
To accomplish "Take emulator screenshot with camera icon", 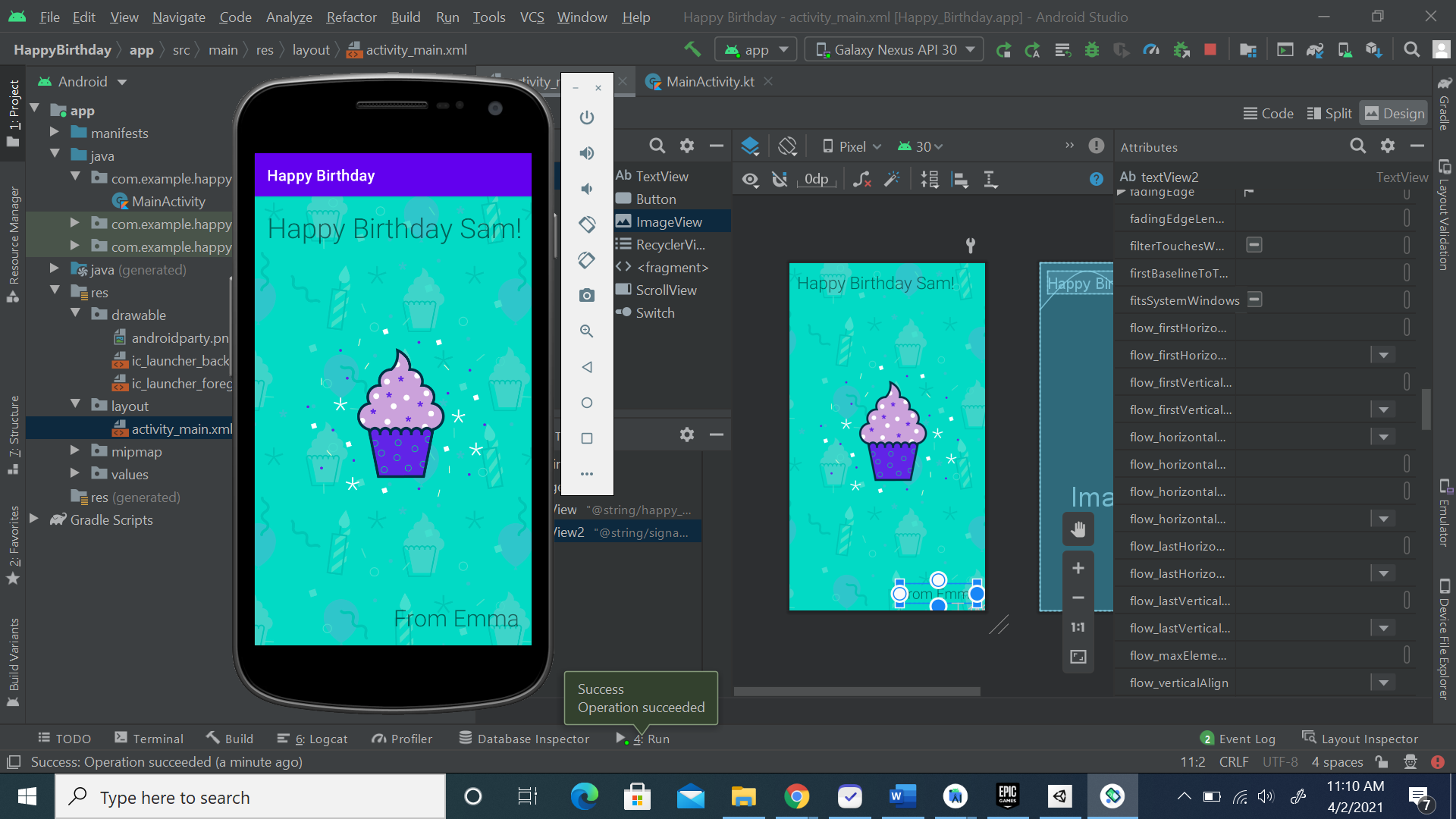I will click(586, 295).
